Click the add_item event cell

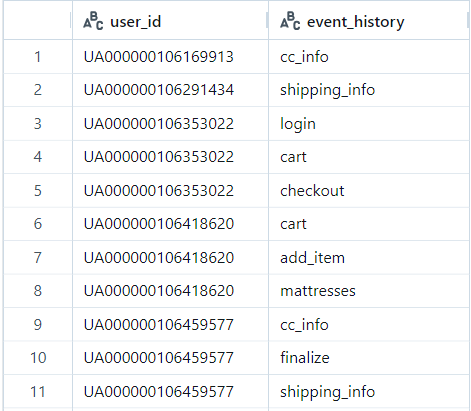369,258
